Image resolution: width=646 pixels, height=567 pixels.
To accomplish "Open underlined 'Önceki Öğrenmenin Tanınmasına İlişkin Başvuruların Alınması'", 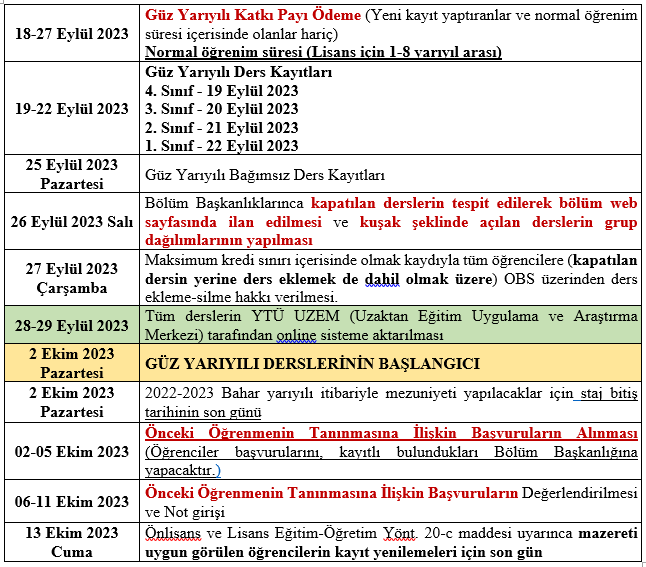I will click(x=391, y=433).
